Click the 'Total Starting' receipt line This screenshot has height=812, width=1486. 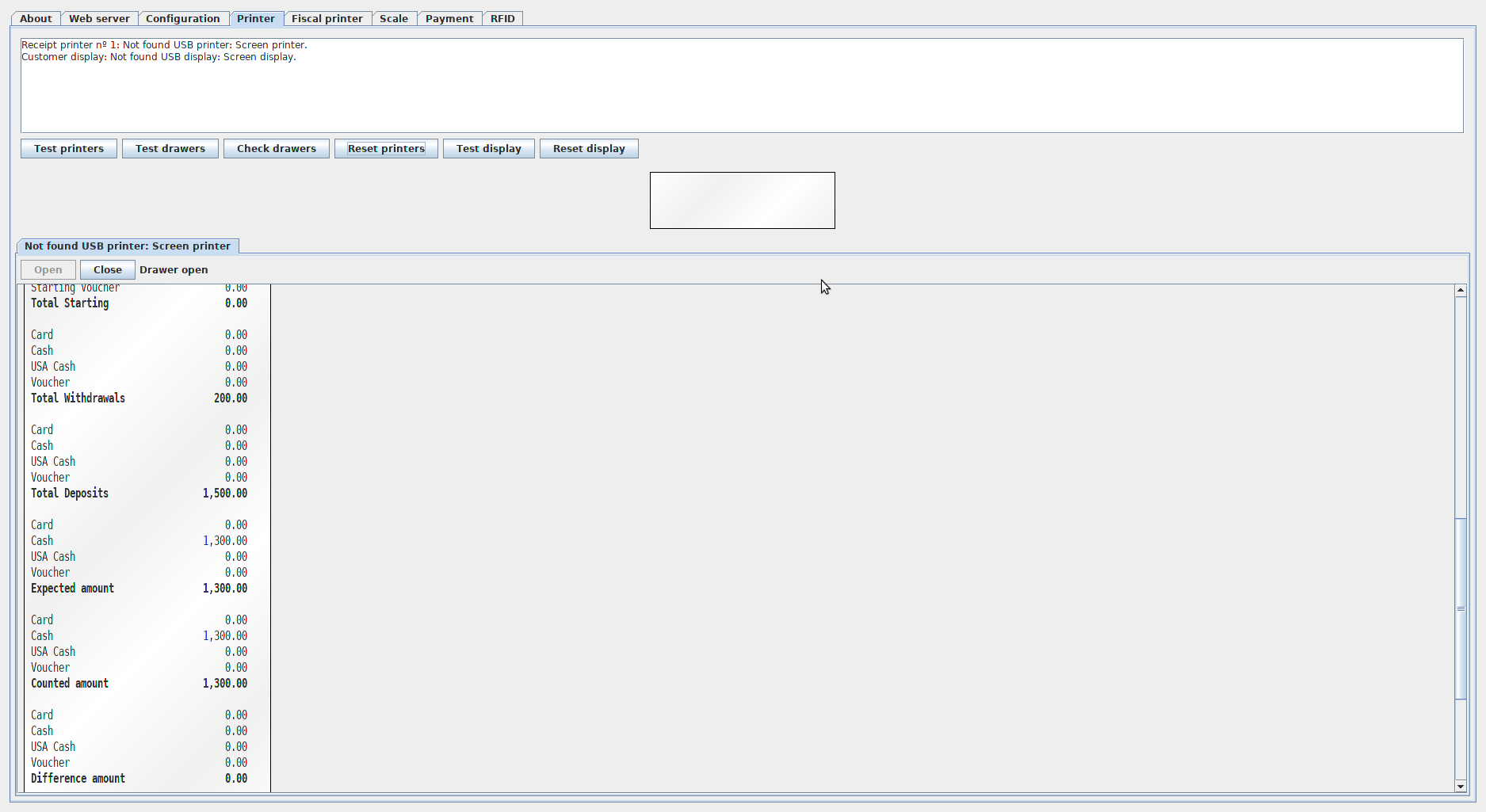(139, 303)
